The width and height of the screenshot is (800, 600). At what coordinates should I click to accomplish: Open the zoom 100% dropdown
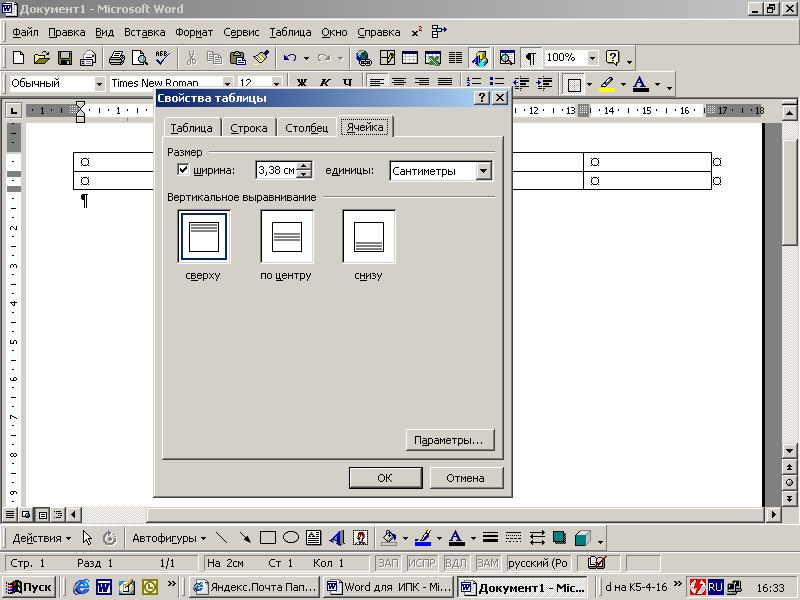pos(592,58)
